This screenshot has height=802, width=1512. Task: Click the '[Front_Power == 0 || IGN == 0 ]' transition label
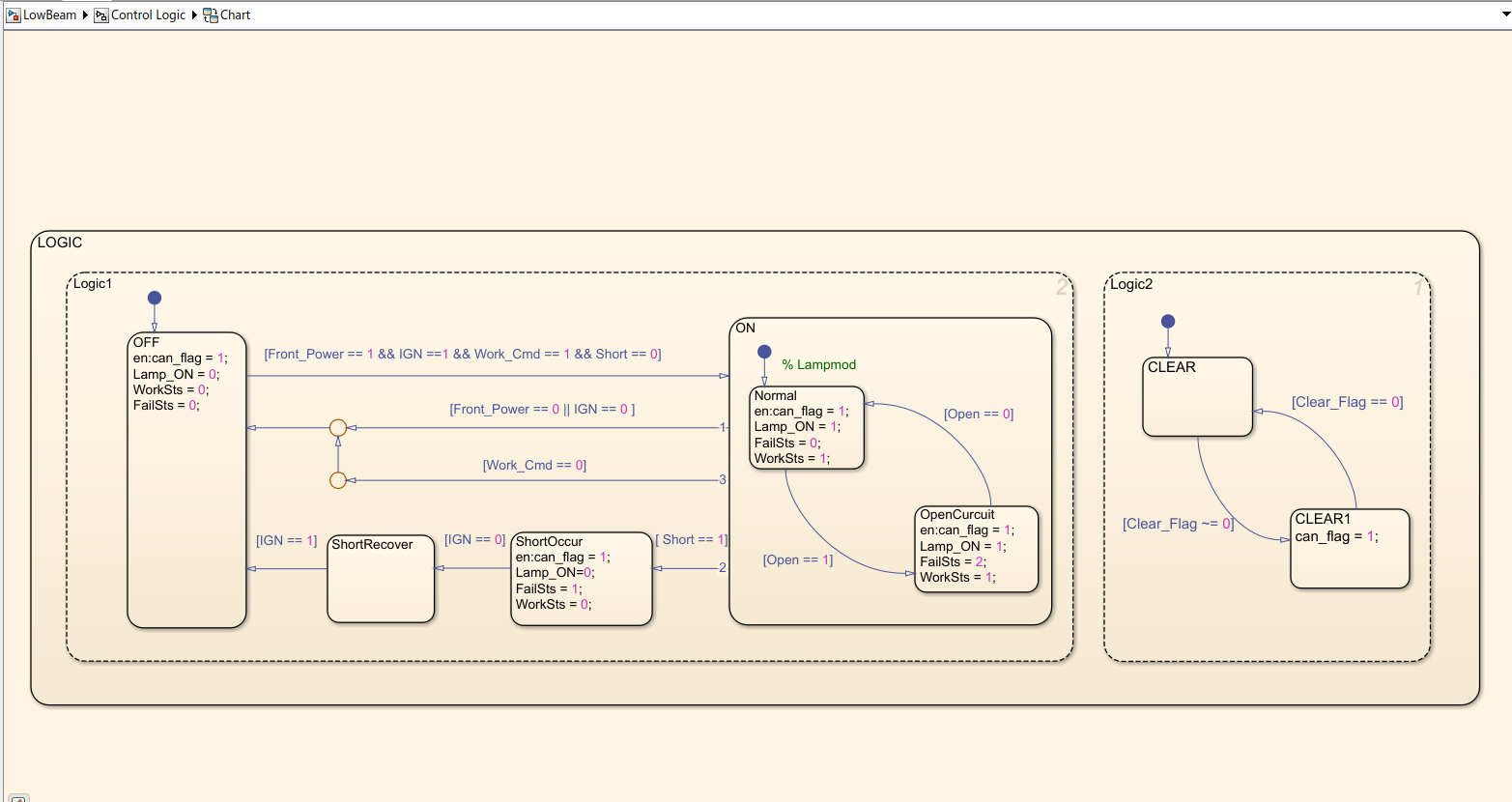542,410
